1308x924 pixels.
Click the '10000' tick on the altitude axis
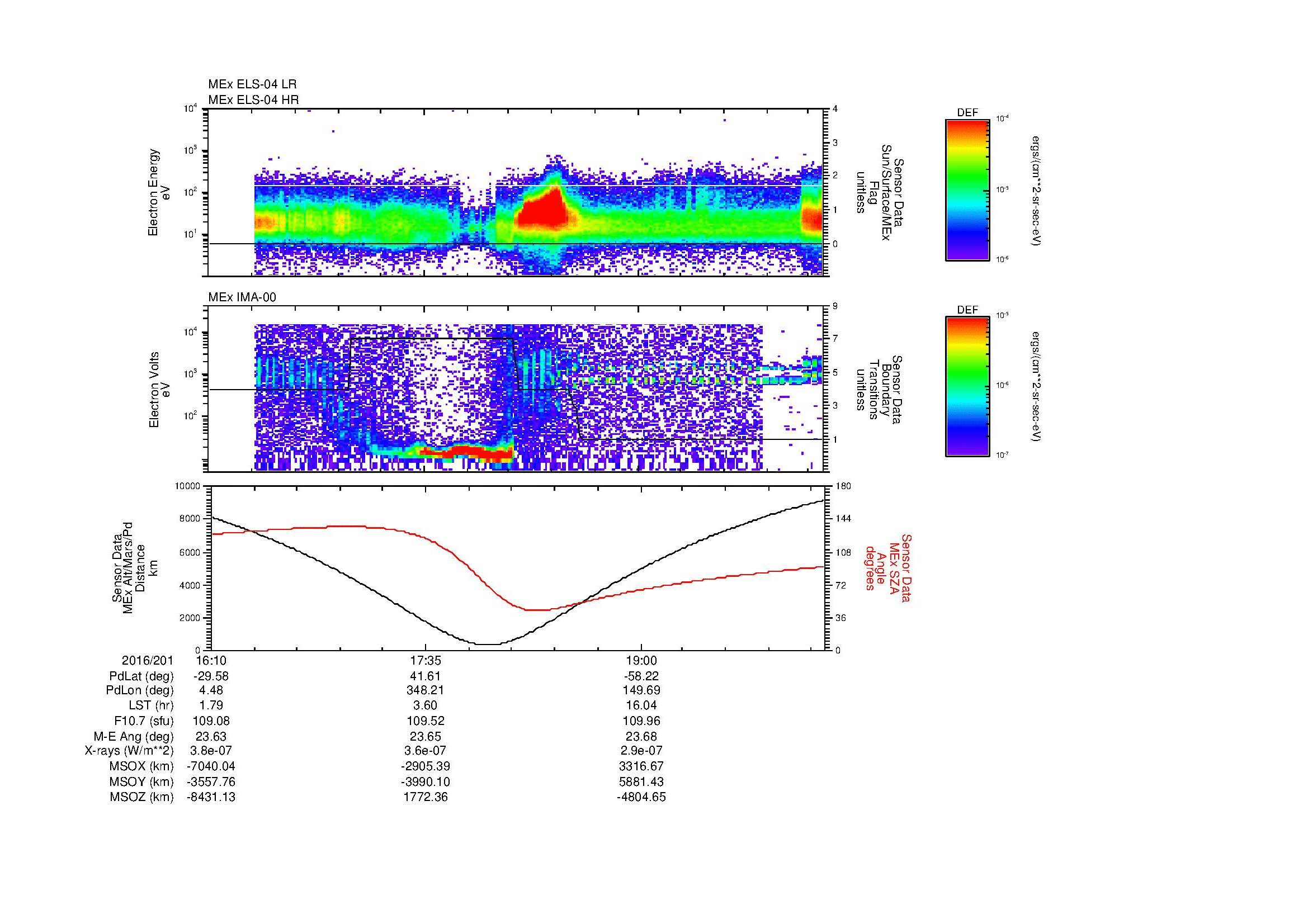click(187, 486)
